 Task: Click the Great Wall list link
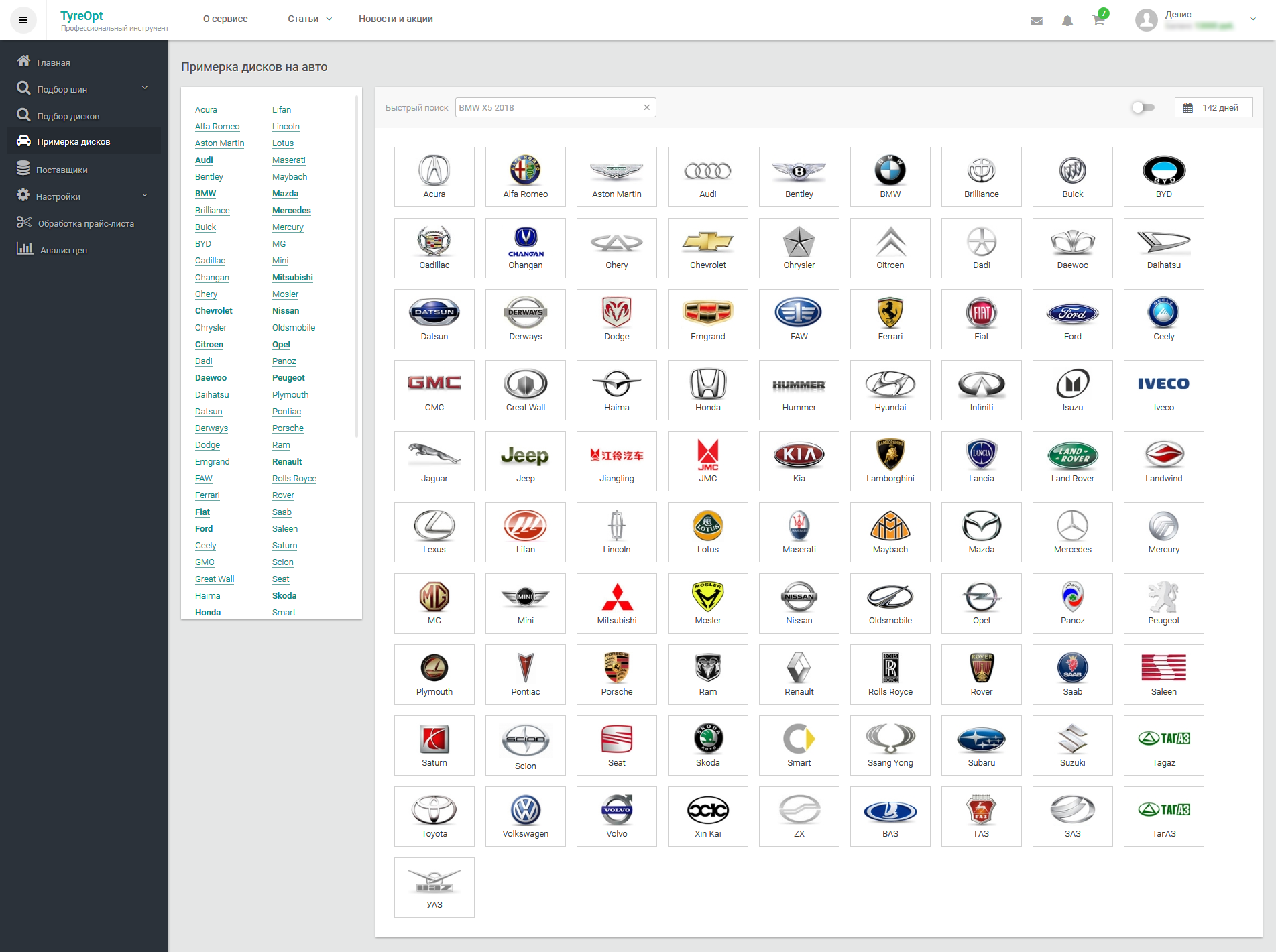(215, 579)
